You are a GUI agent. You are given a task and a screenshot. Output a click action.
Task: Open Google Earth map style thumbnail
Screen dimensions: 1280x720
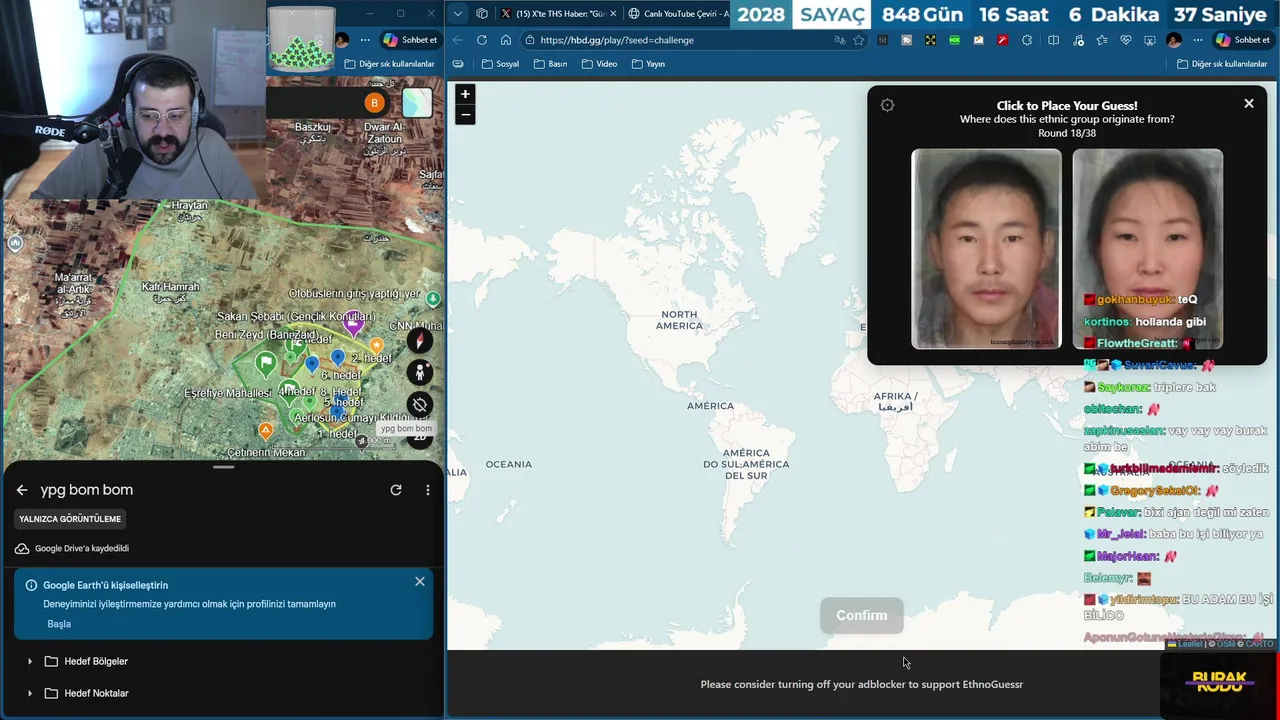[x=417, y=103]
